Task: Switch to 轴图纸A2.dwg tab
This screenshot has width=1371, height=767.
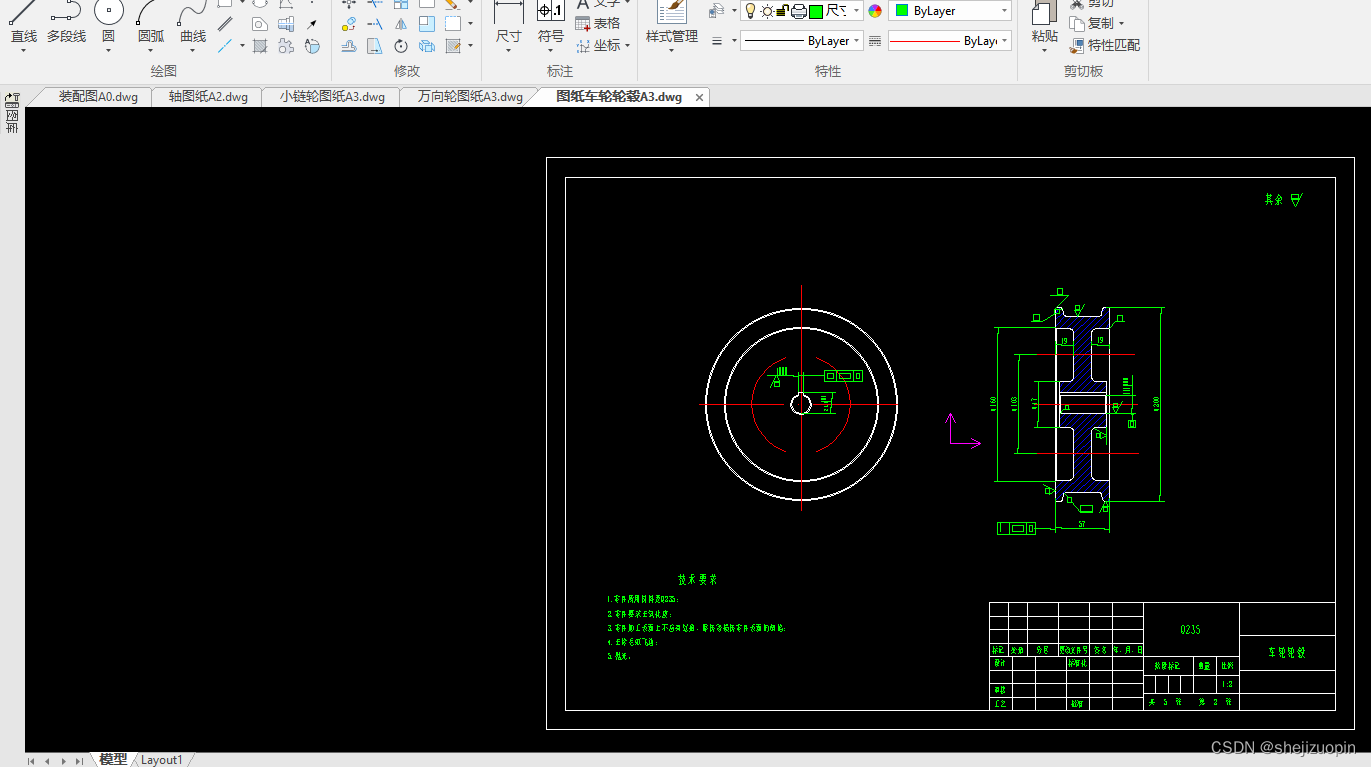Action: pyautogui.click(x=208, y=97)
